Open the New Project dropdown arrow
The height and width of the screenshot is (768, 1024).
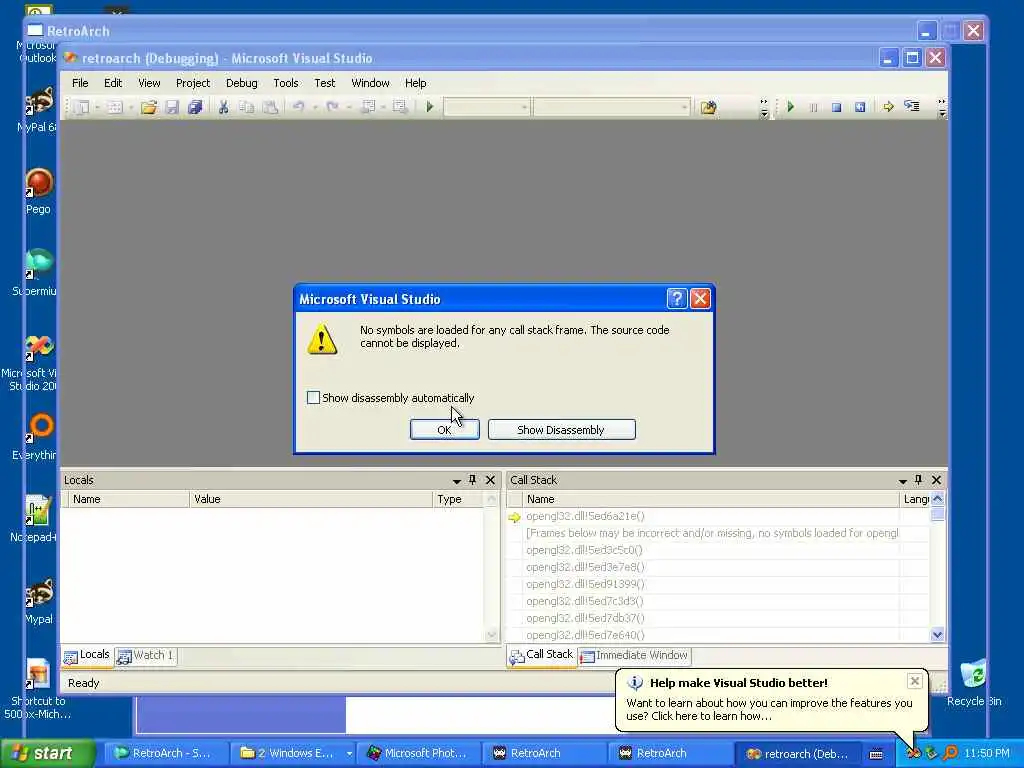97,107
